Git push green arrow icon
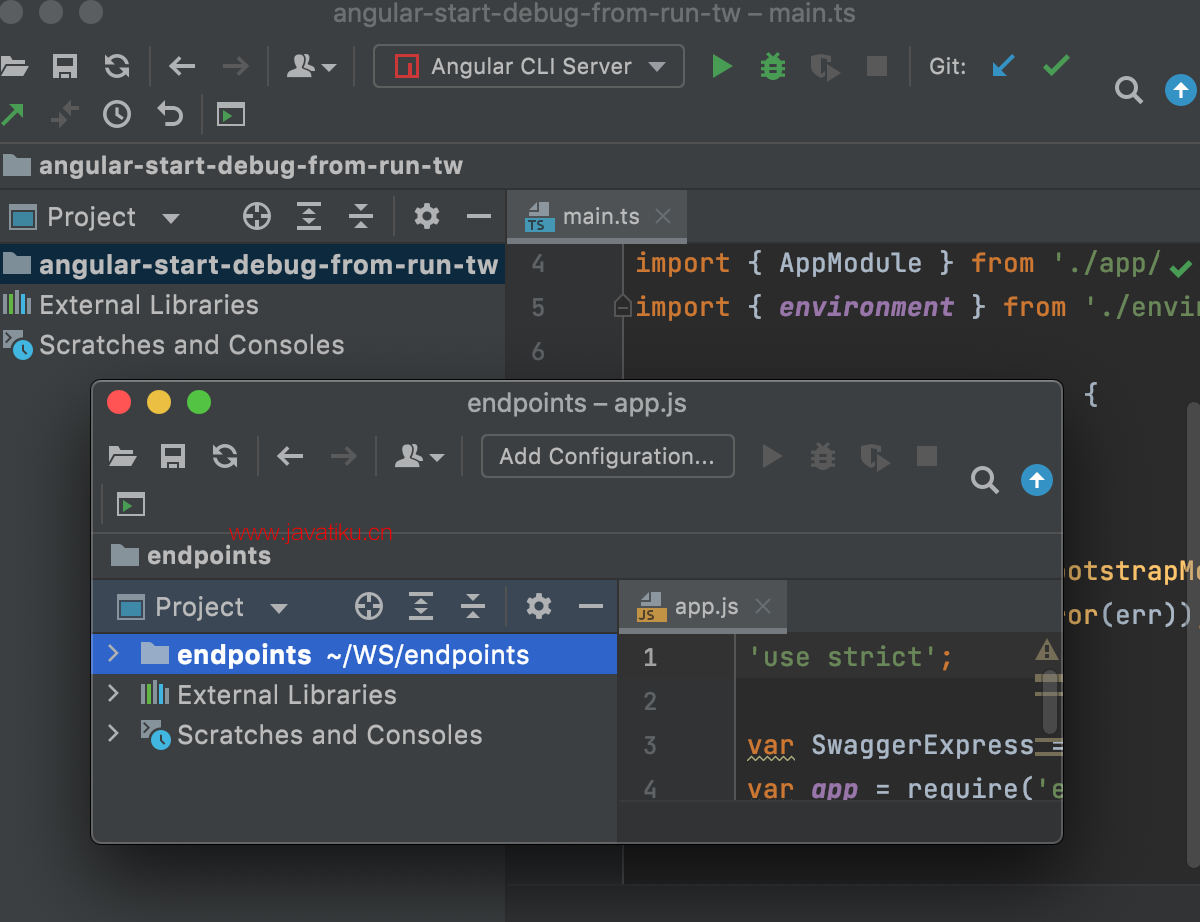 pos(12,115)
